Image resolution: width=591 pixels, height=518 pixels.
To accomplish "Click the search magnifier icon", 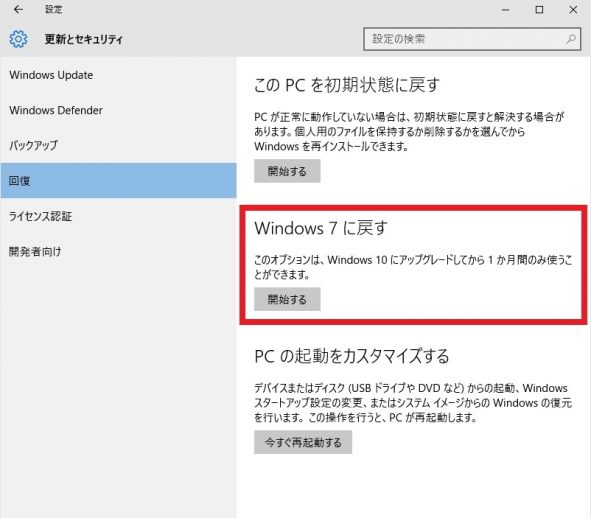I will (571, 39).
